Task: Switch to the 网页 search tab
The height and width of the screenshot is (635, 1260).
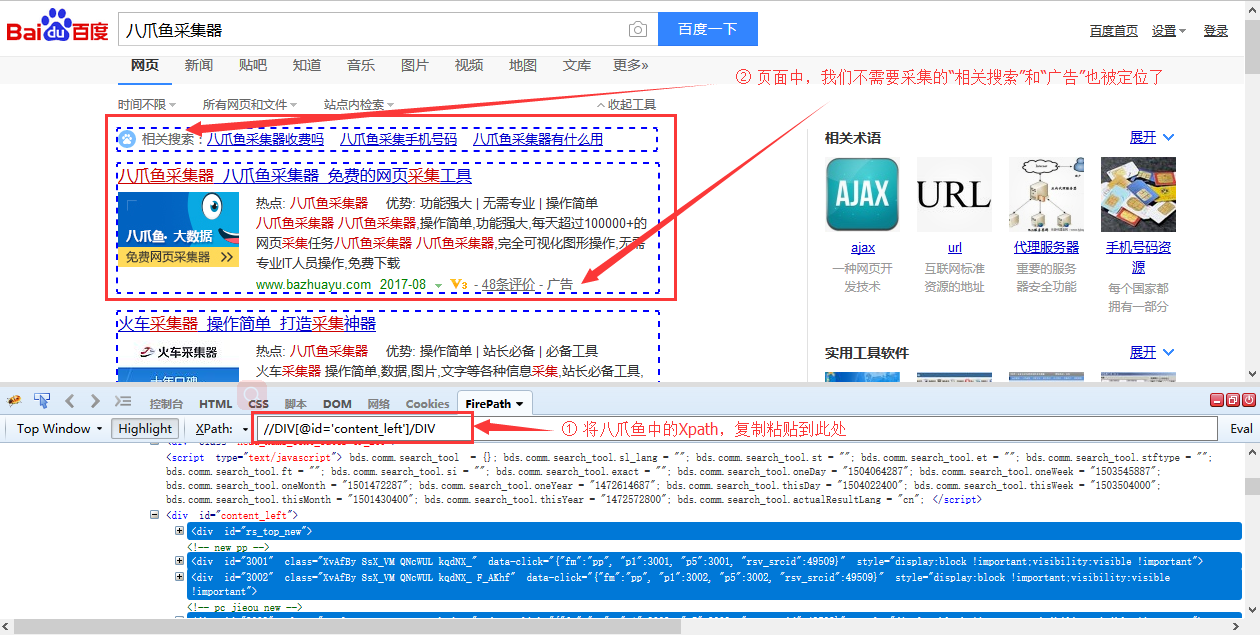Action: click(x=145, y=66)
